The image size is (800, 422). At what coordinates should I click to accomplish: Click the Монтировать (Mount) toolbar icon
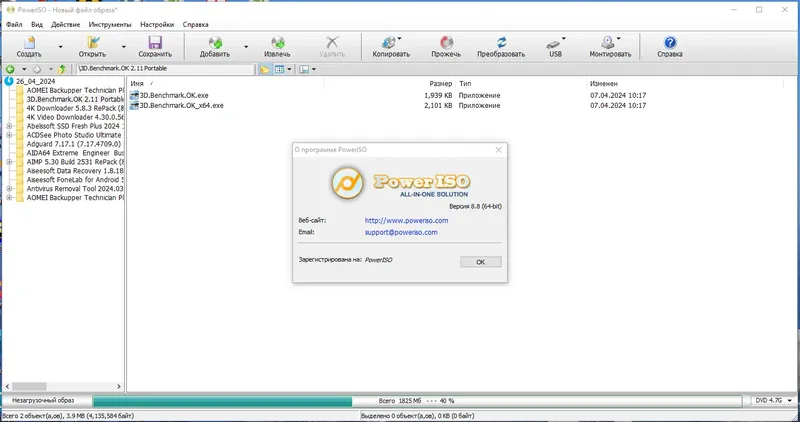[x=607, y=43]
